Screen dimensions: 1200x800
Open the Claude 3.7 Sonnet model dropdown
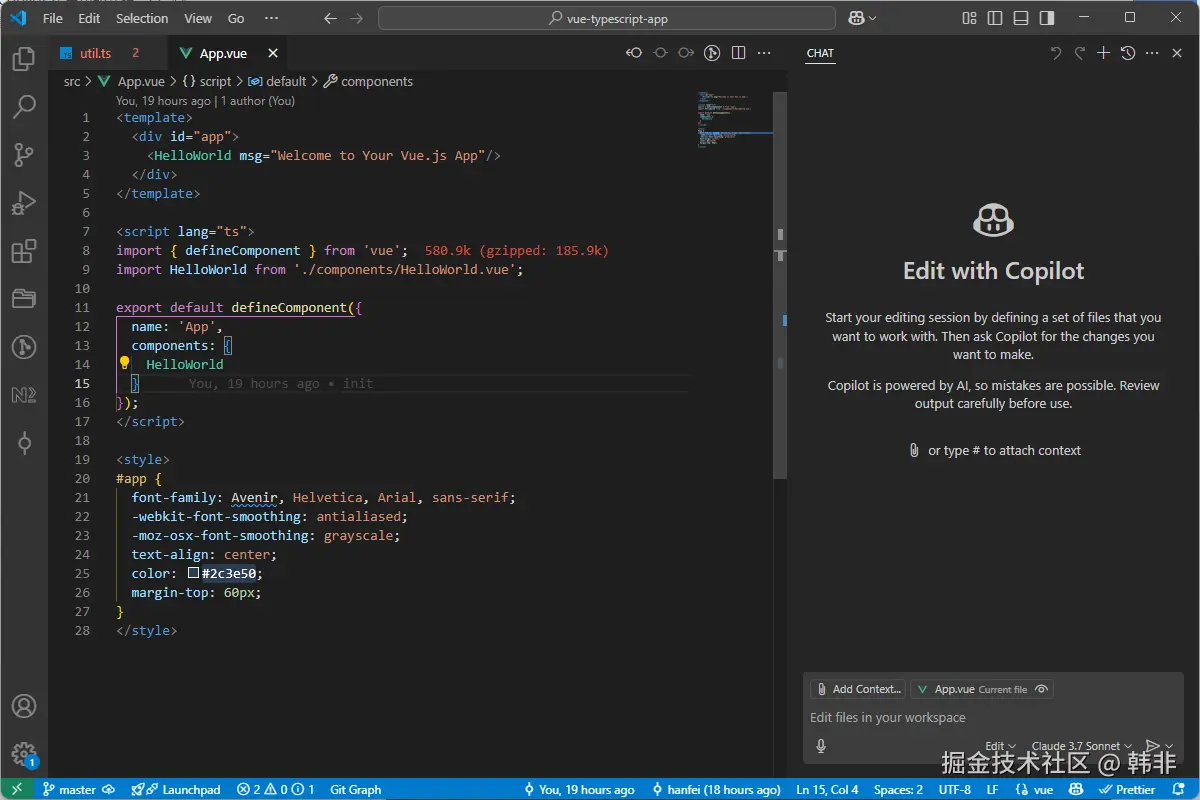[x=1081, y=746]
